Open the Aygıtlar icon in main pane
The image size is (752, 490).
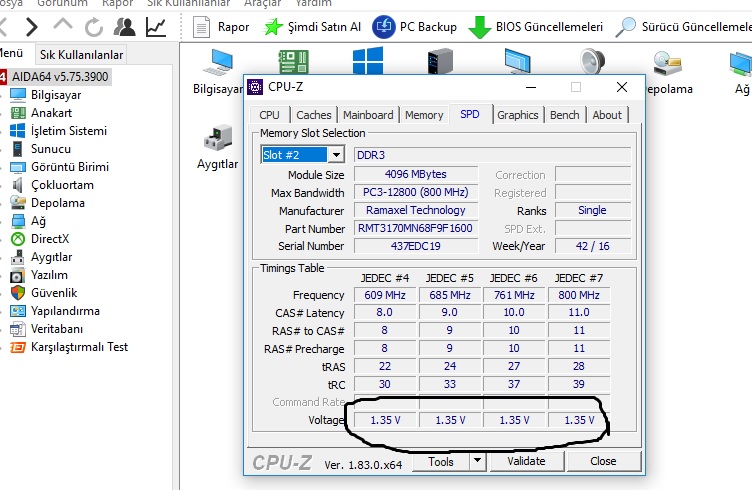(218, 147)
